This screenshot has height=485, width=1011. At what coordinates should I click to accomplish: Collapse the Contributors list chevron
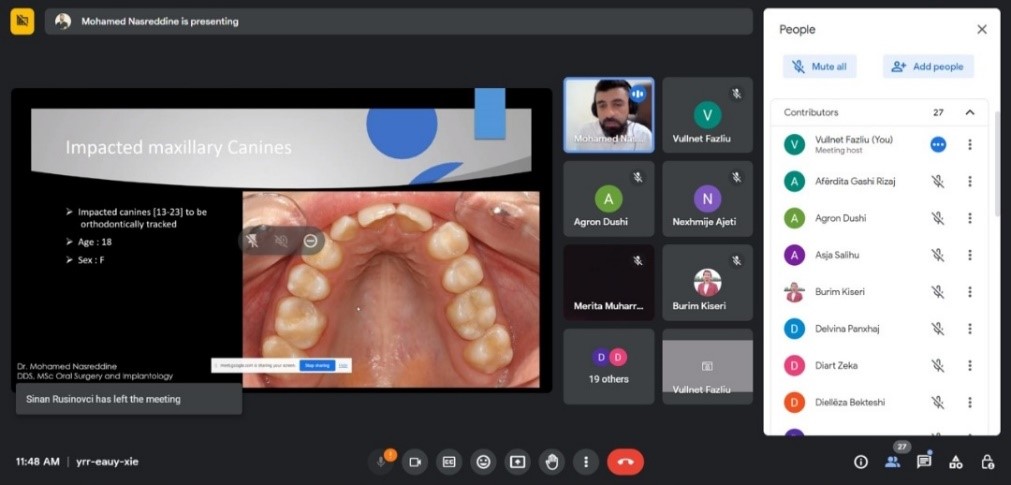[969, 113]
